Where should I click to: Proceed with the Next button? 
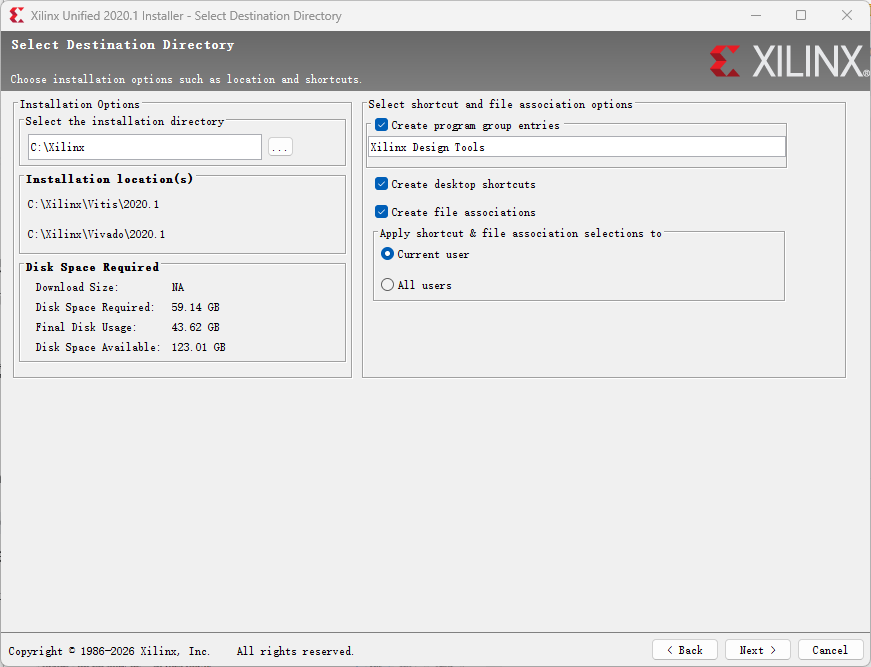[758, 650]
